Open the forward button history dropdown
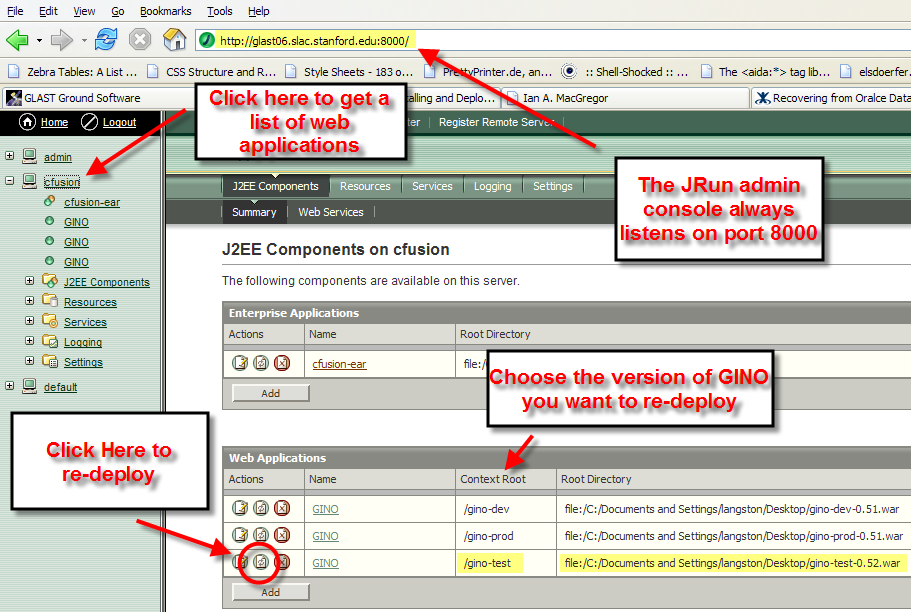Screen dimensions: 911x612 click(x=84, y=41)
